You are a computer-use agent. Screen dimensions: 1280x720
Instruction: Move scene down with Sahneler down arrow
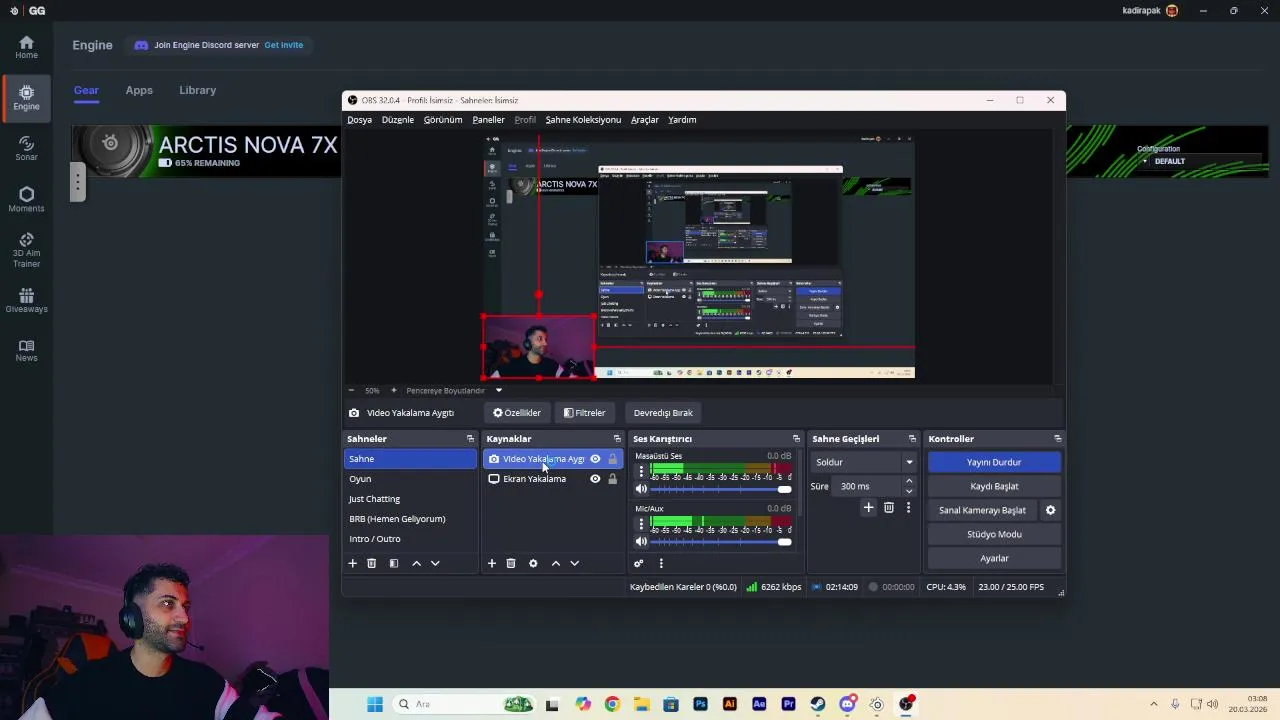[x=435, y=563]
